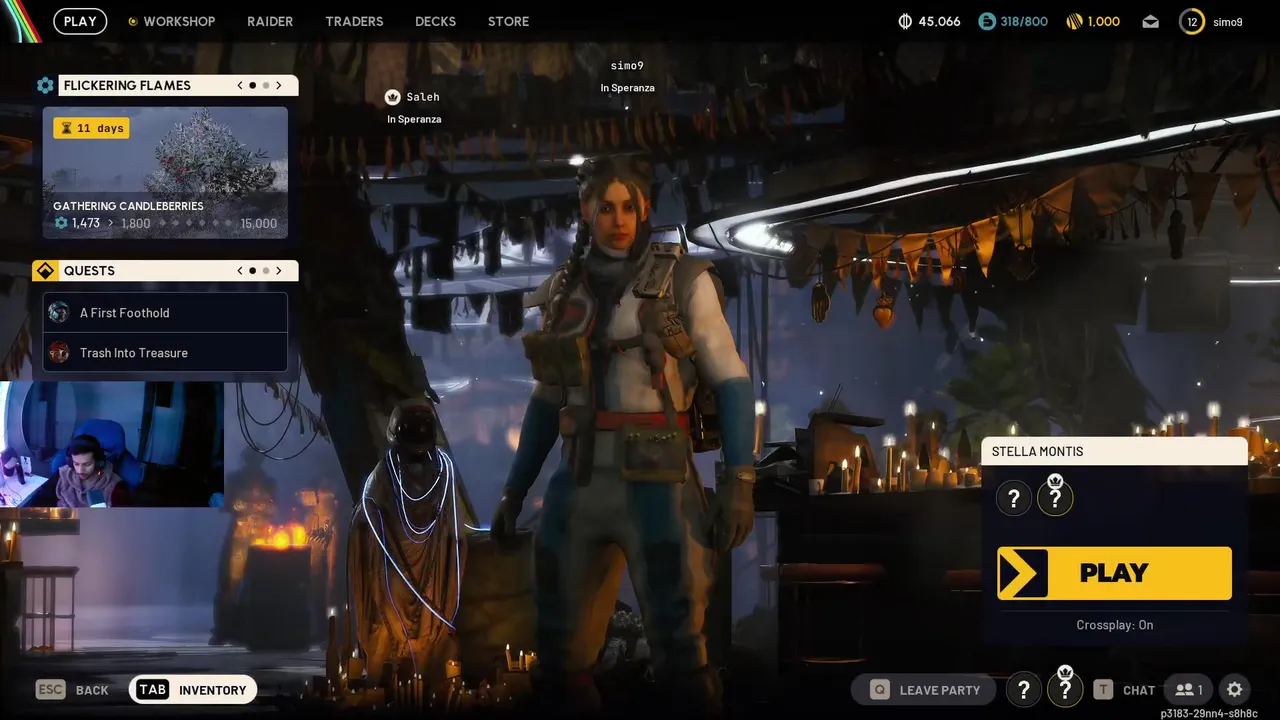Open the friends list icon showing 1
Viewport: 1280px width, 720px height.
pos(1189,690)
